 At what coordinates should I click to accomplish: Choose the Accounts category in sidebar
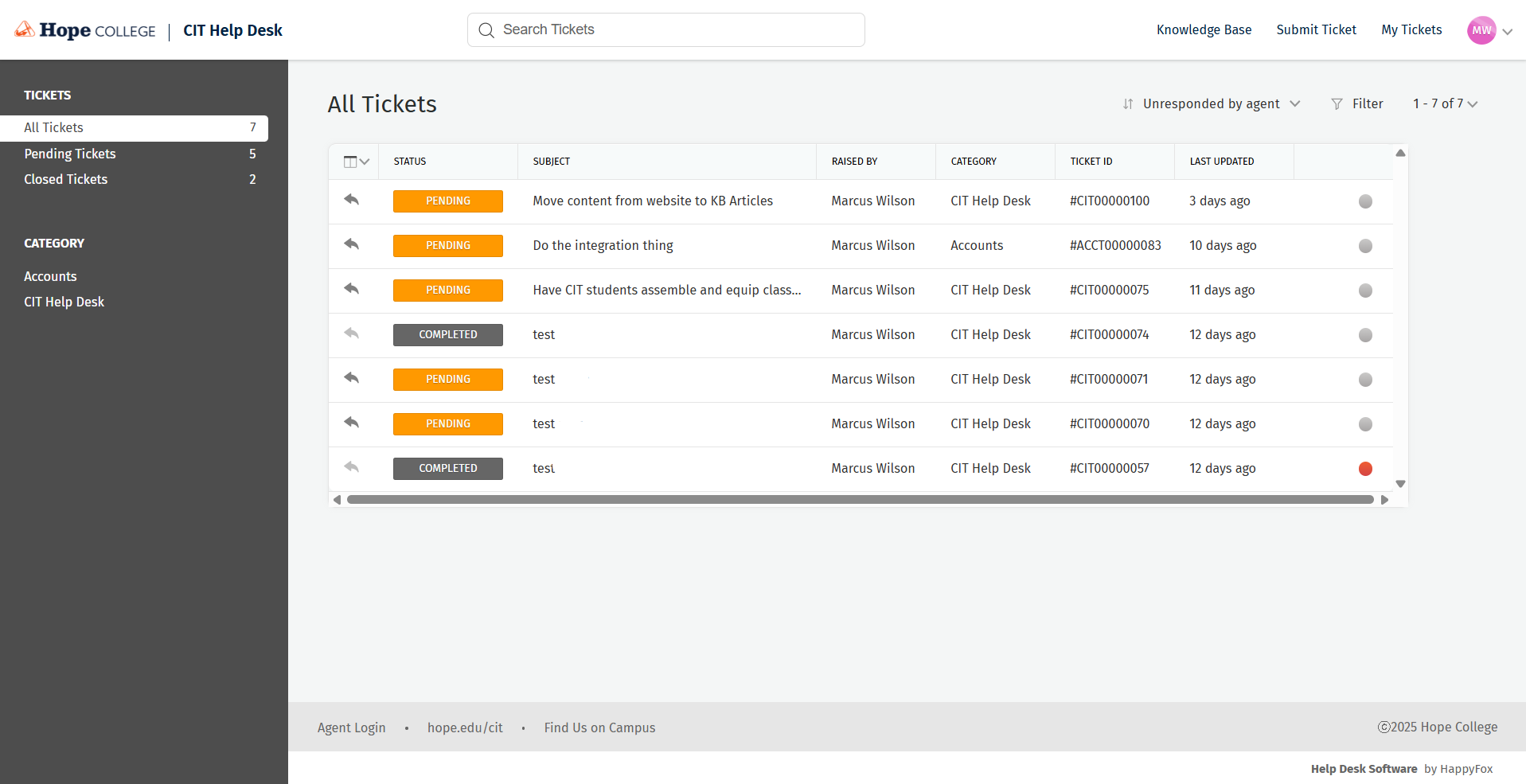[50, 276]
